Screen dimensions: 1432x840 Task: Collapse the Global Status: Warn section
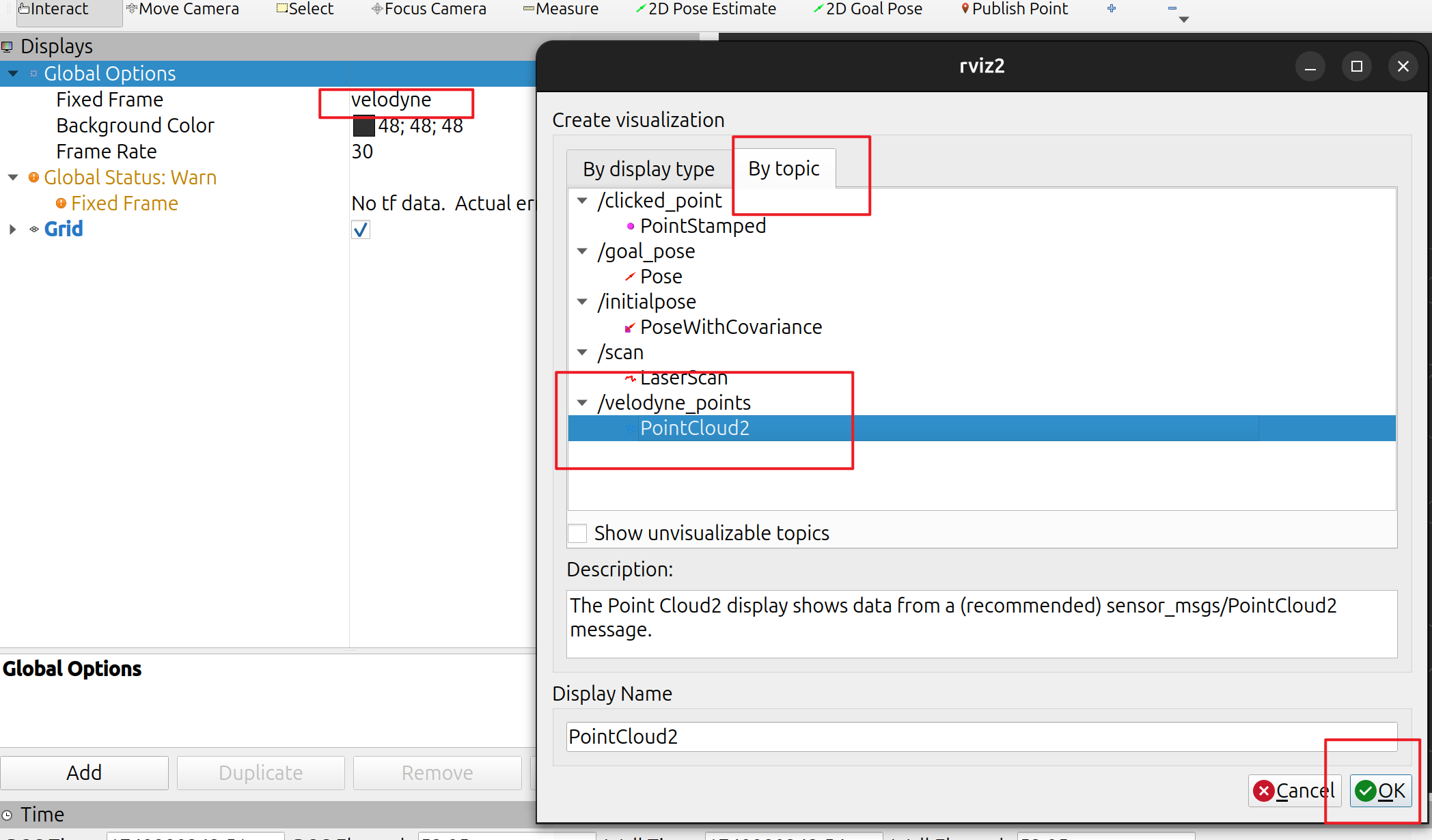(x=12, y=178)
